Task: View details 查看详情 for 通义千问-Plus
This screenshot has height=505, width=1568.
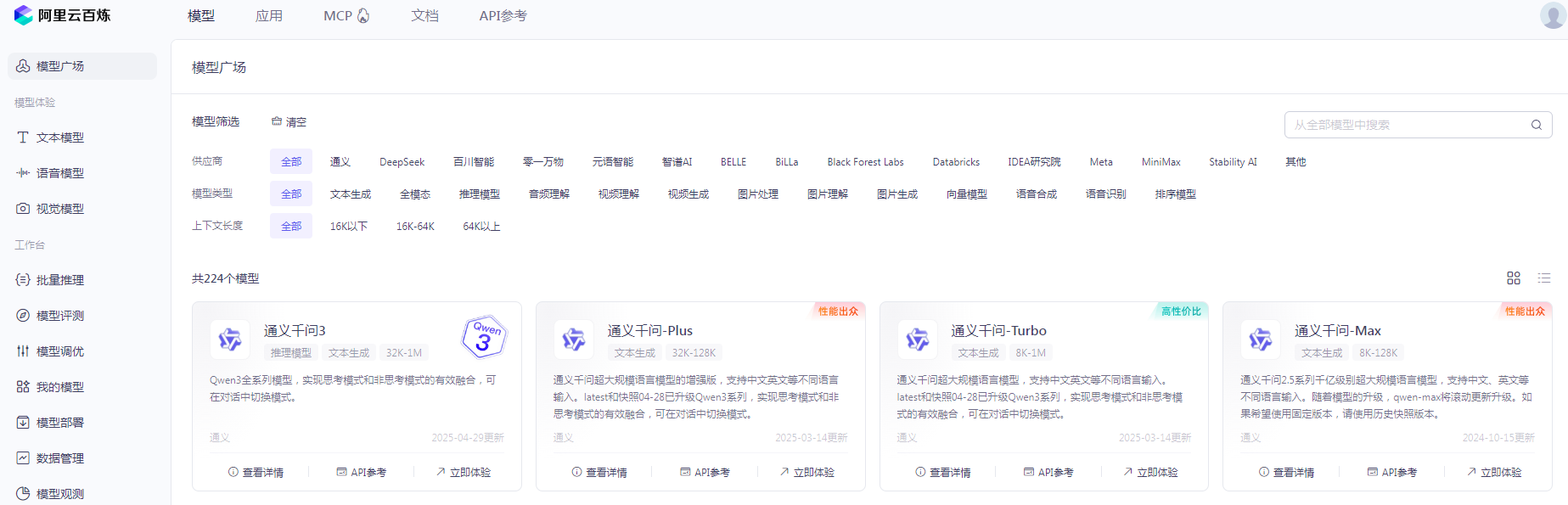Action: point(599,473)
